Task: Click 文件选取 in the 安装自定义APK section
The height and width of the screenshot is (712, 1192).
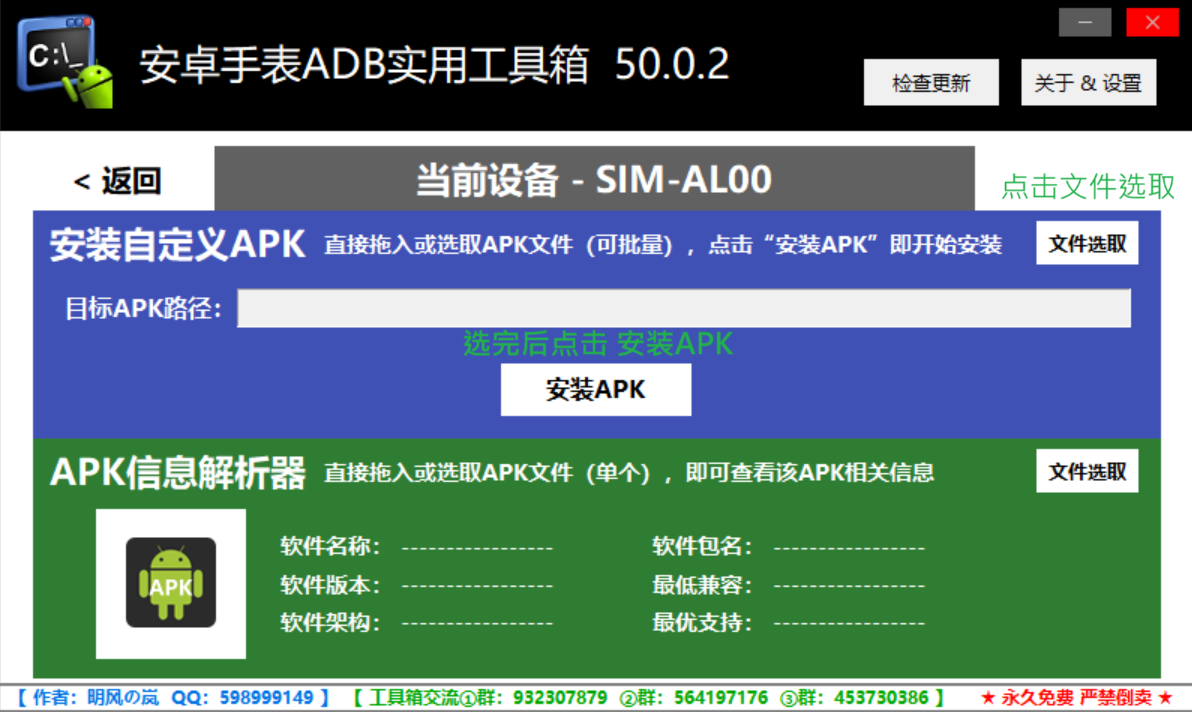Action: pos(1087,244)
